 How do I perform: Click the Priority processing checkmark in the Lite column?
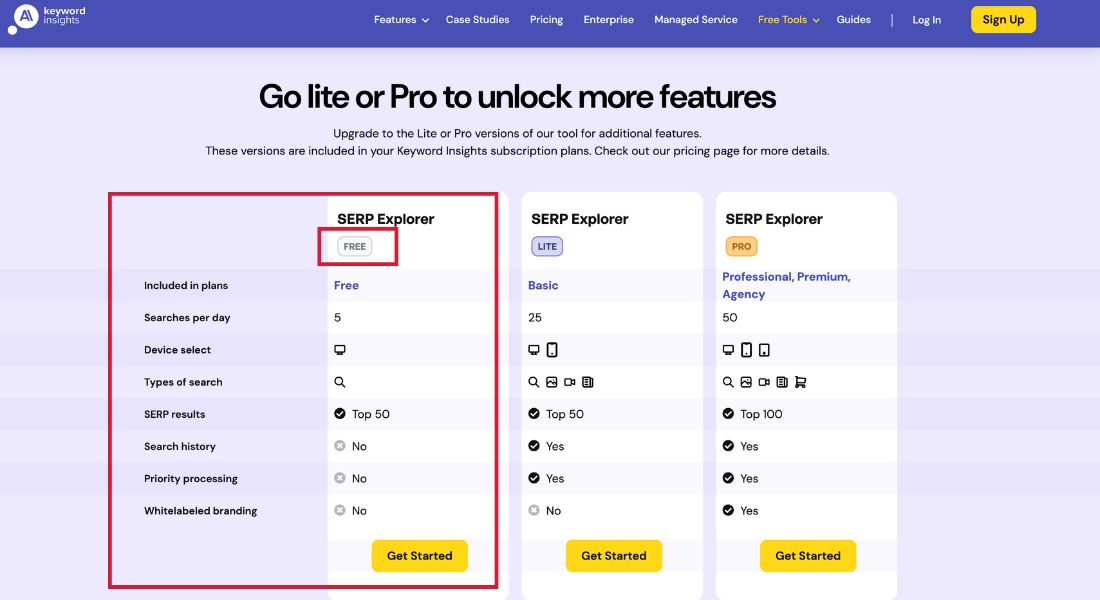(534, 478)
